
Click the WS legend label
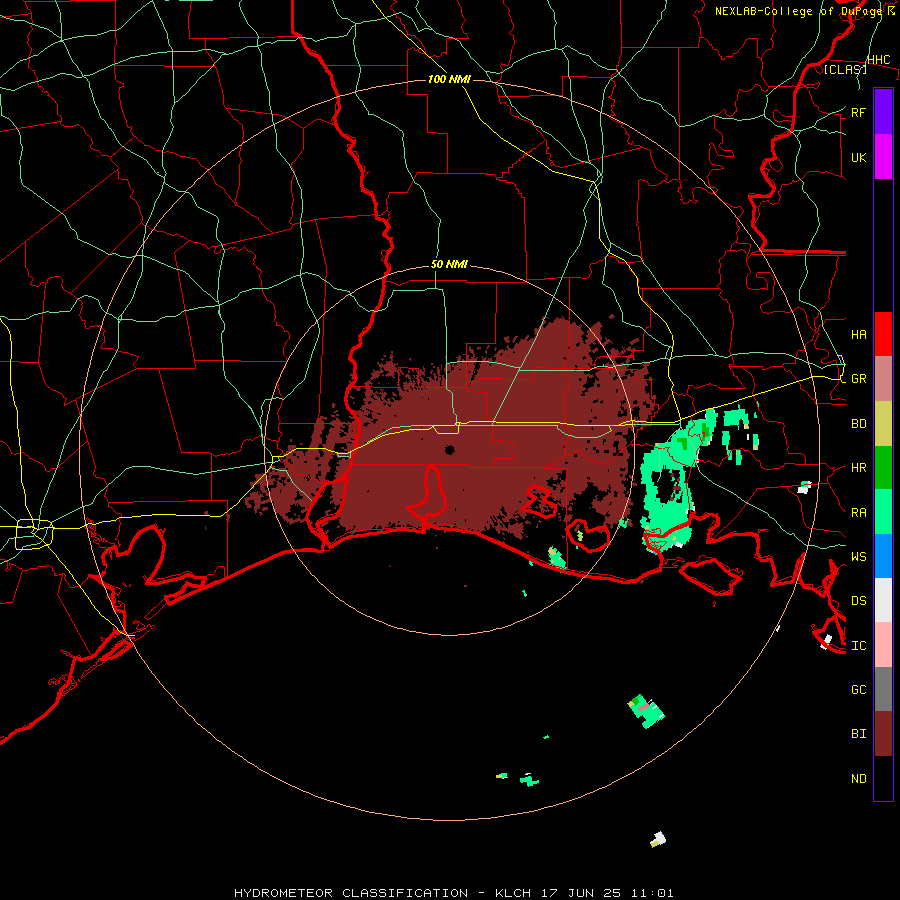859,556
